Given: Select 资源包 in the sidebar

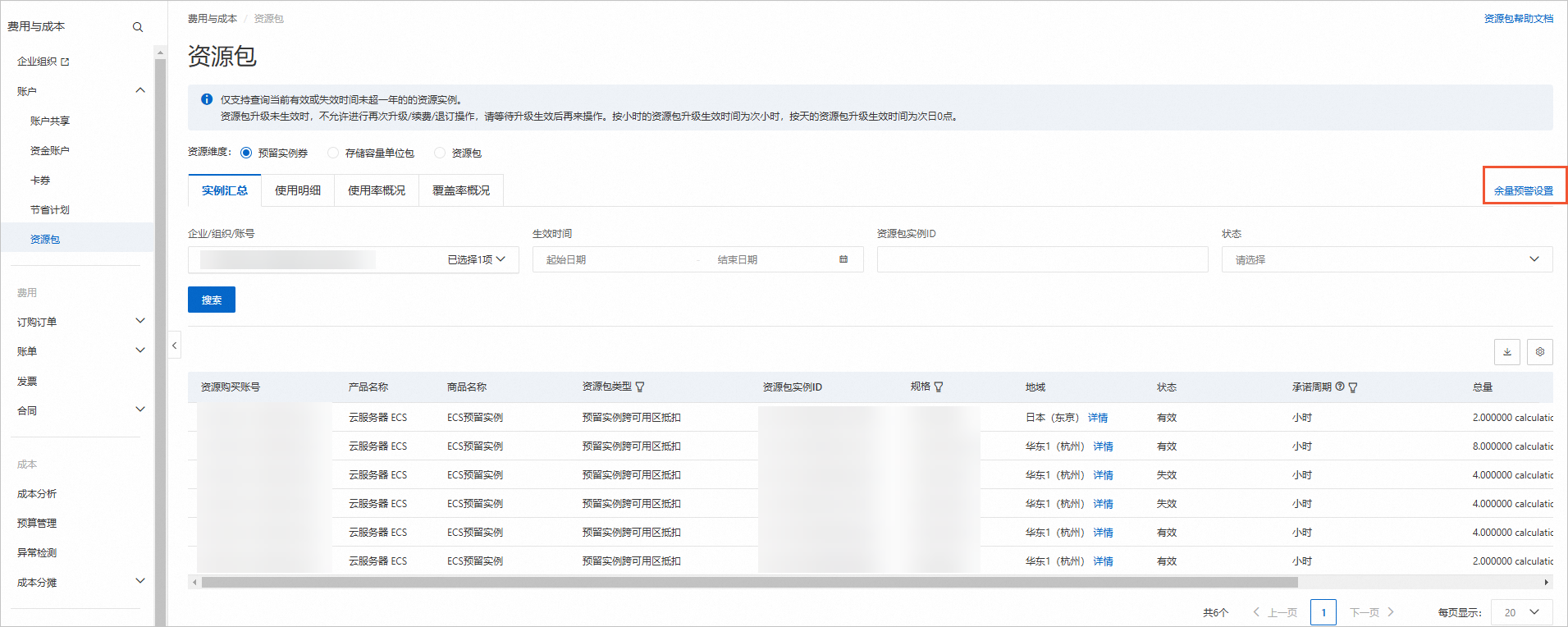Looking at the screenshot, I should coord(45,239).
